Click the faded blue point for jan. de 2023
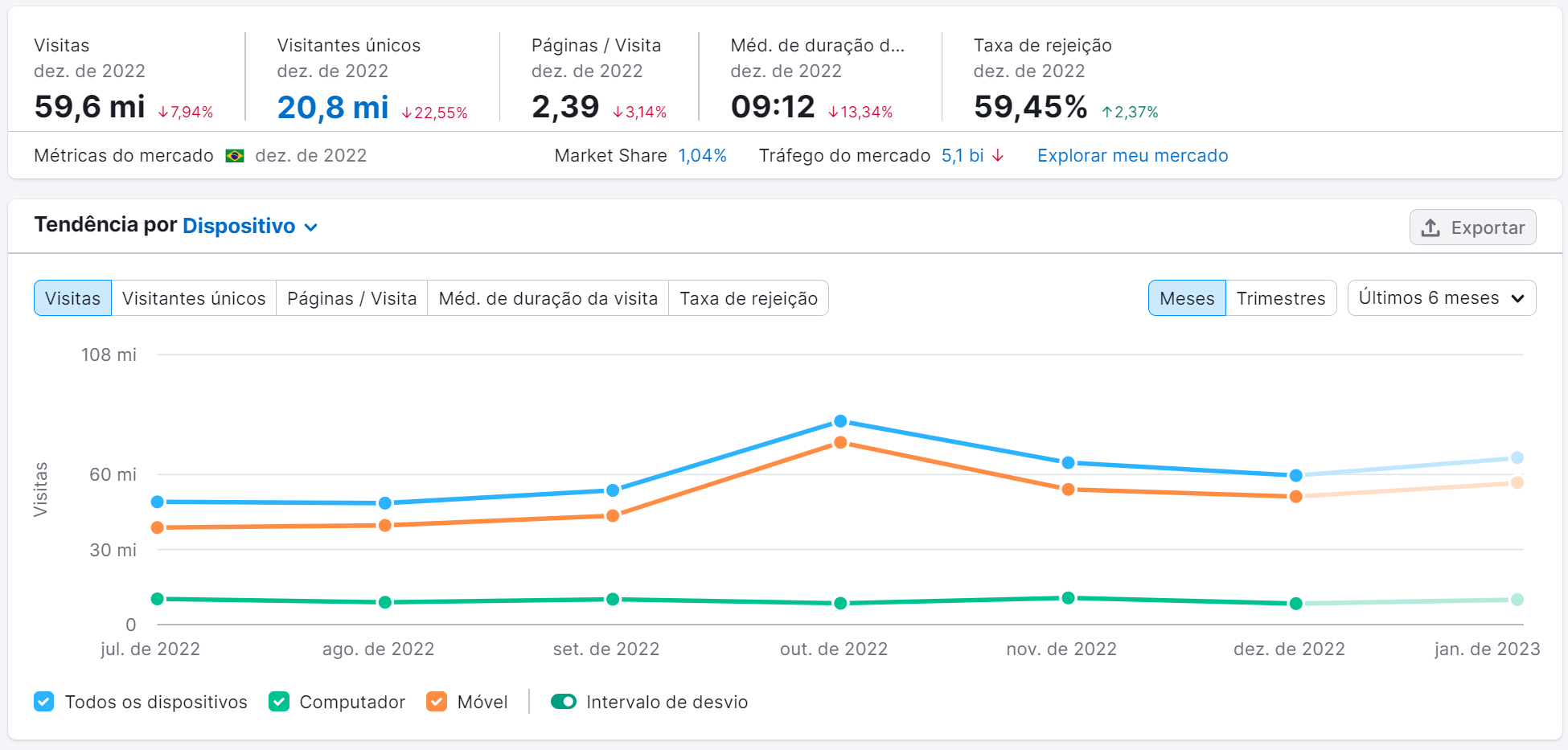Viewport: 1568px width, 750px height. tap(1517, 457)
